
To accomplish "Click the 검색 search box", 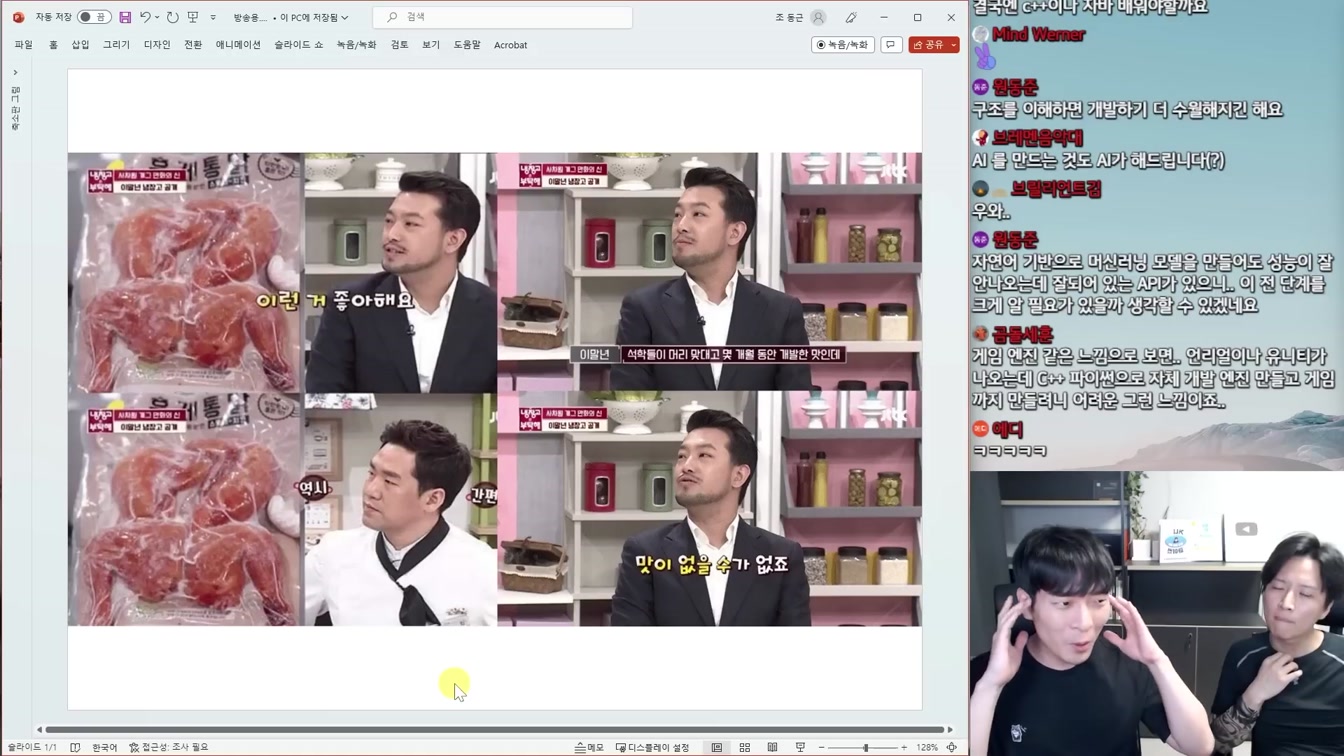I will [502, 17].
